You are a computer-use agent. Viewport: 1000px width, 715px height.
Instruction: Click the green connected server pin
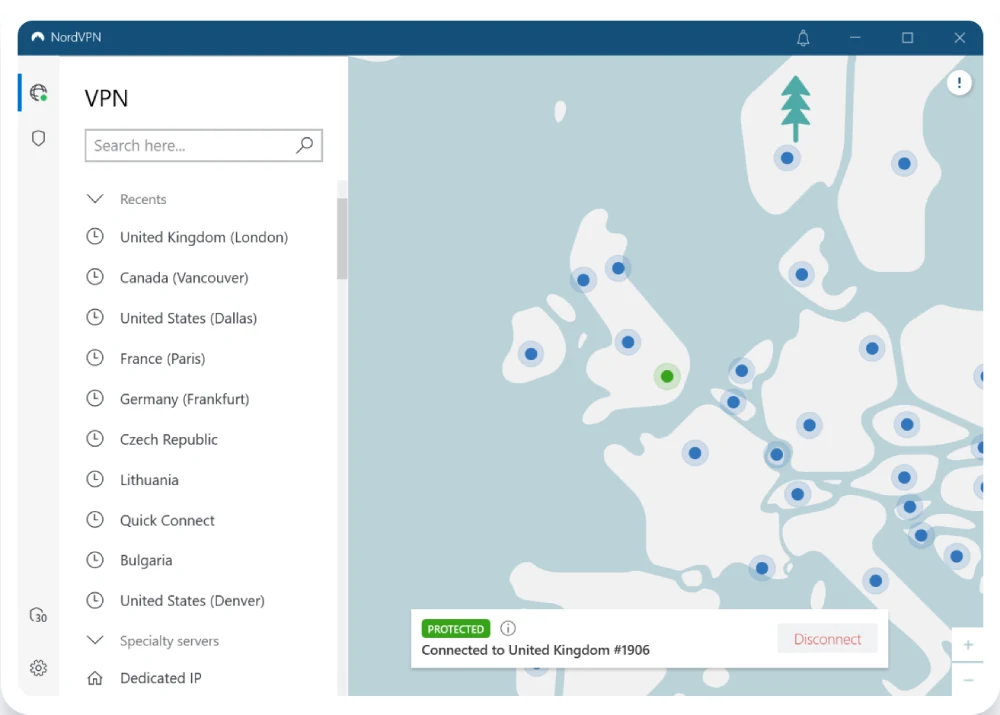[x=667, y=376]
